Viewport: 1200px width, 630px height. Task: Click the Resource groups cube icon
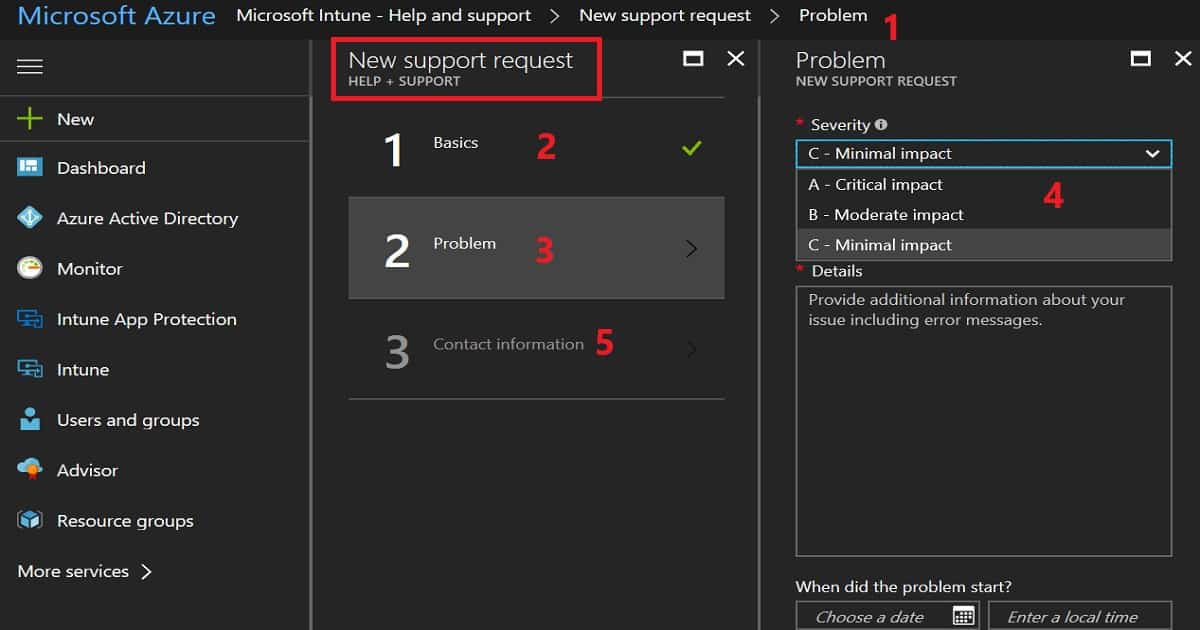coord(30,520)
